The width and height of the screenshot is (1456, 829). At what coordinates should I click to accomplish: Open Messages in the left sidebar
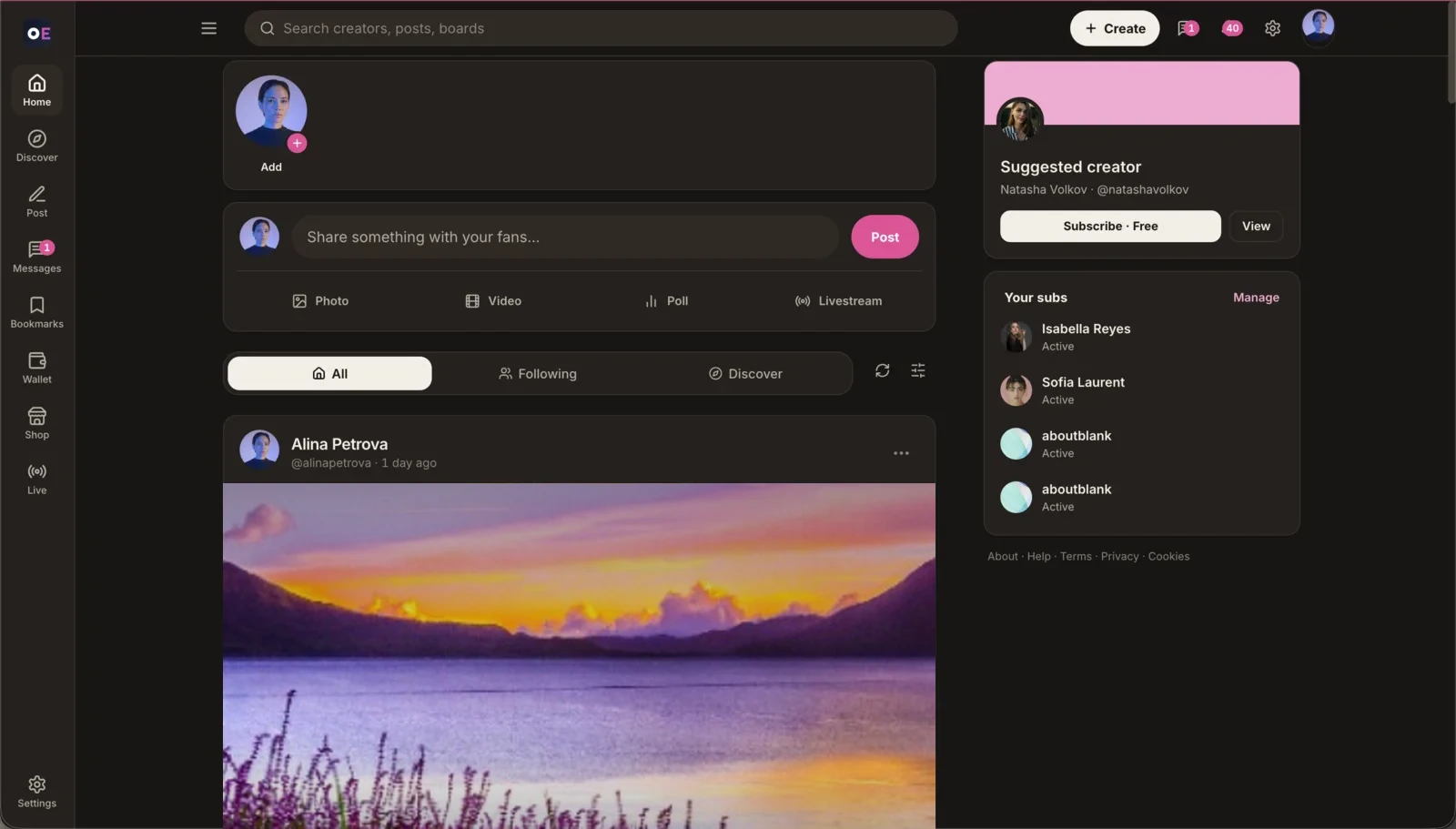[36, 257]
